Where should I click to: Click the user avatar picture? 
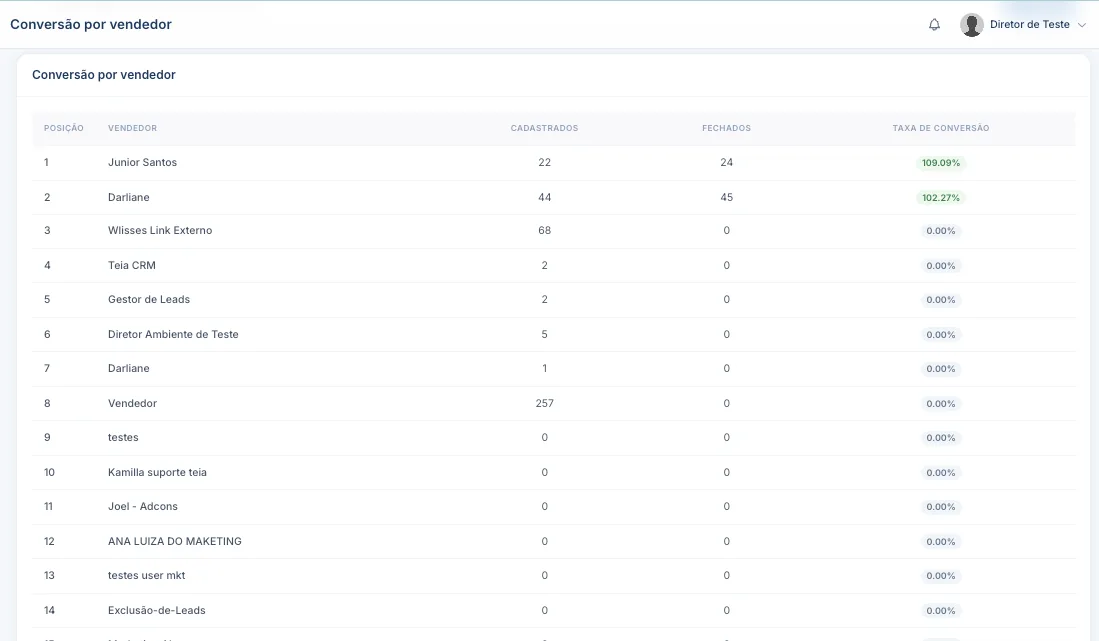click(x=971, y=25)
